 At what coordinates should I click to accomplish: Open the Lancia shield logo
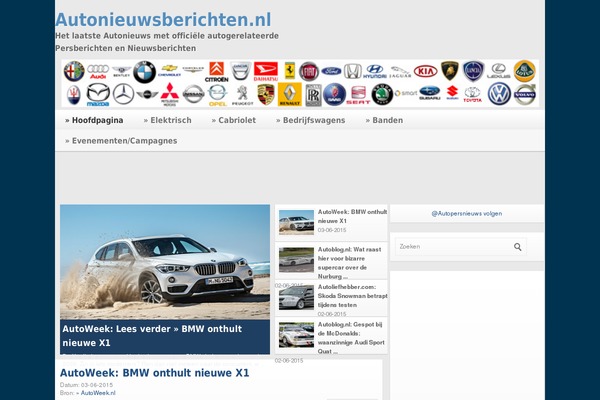click(x=473, y=71)
